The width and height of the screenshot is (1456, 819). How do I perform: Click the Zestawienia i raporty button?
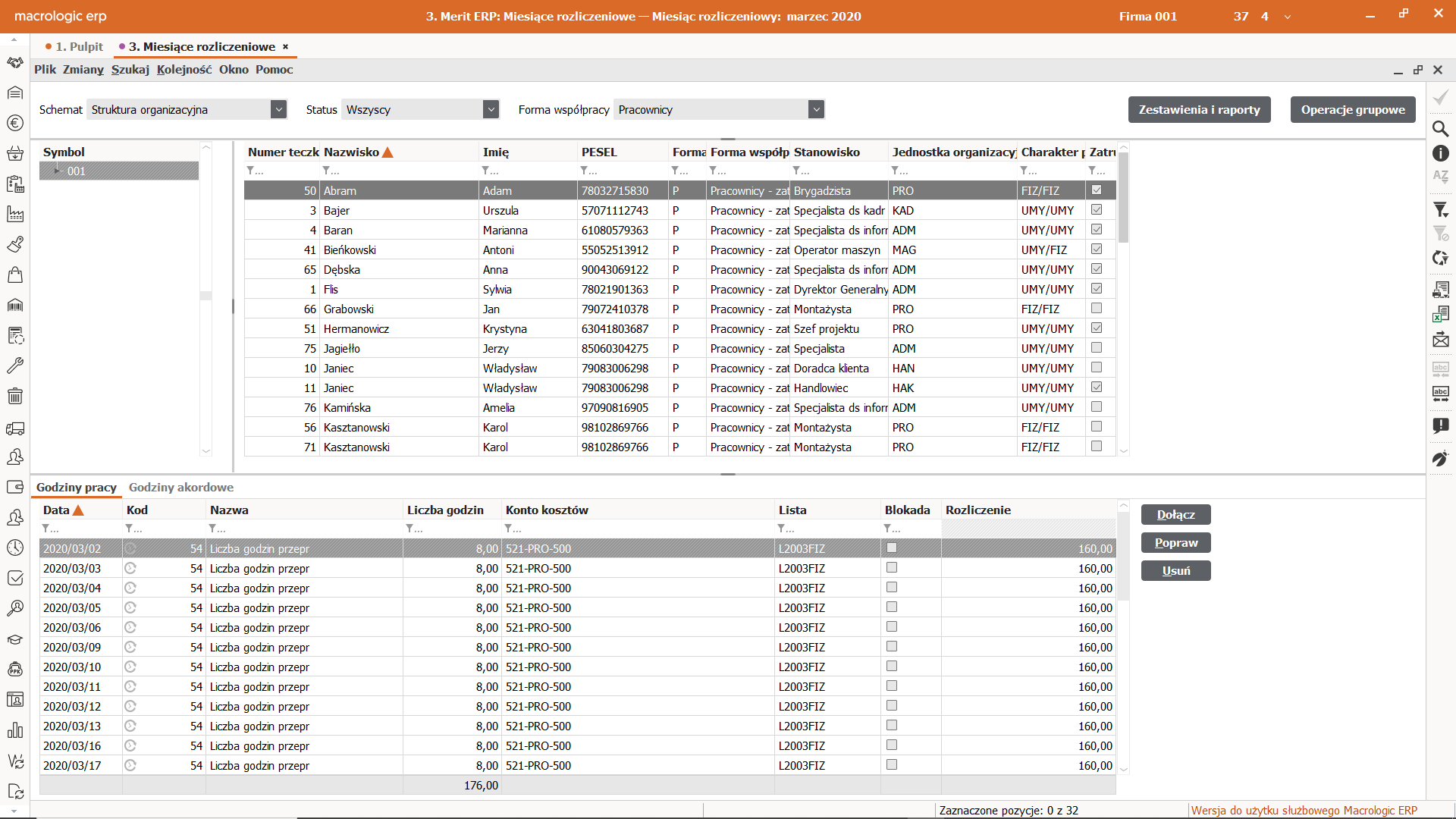(x=1199, y=109)
